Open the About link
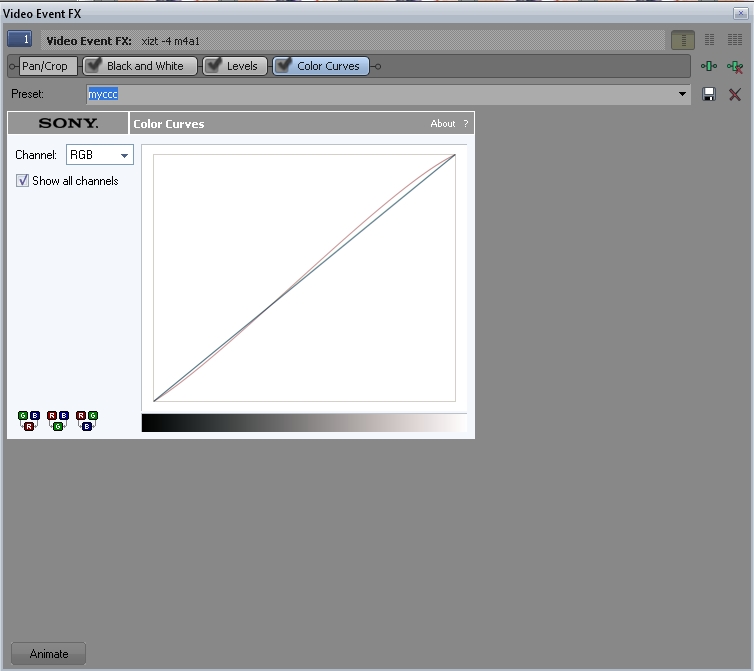The height and width of the screenshot is (671, 754). (x=442, y=124)
